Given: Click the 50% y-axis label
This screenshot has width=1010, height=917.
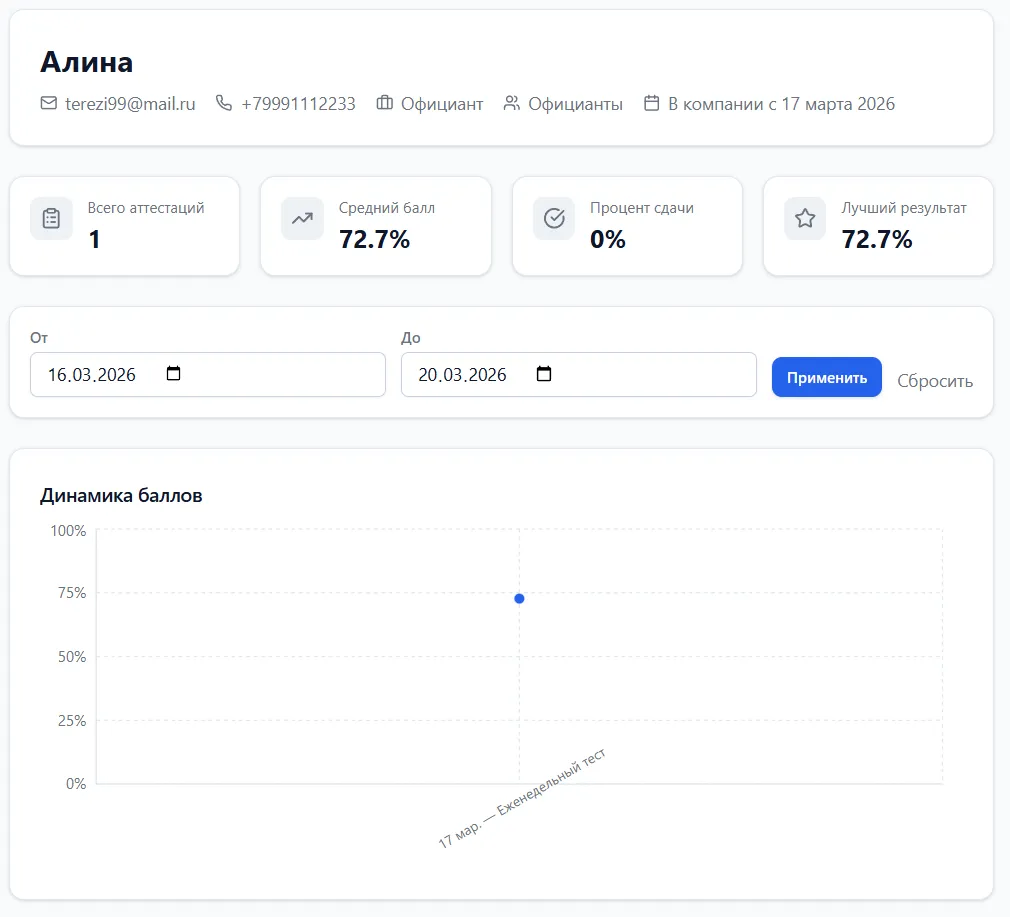Looking at the screenshot, I should click(71, 657).
